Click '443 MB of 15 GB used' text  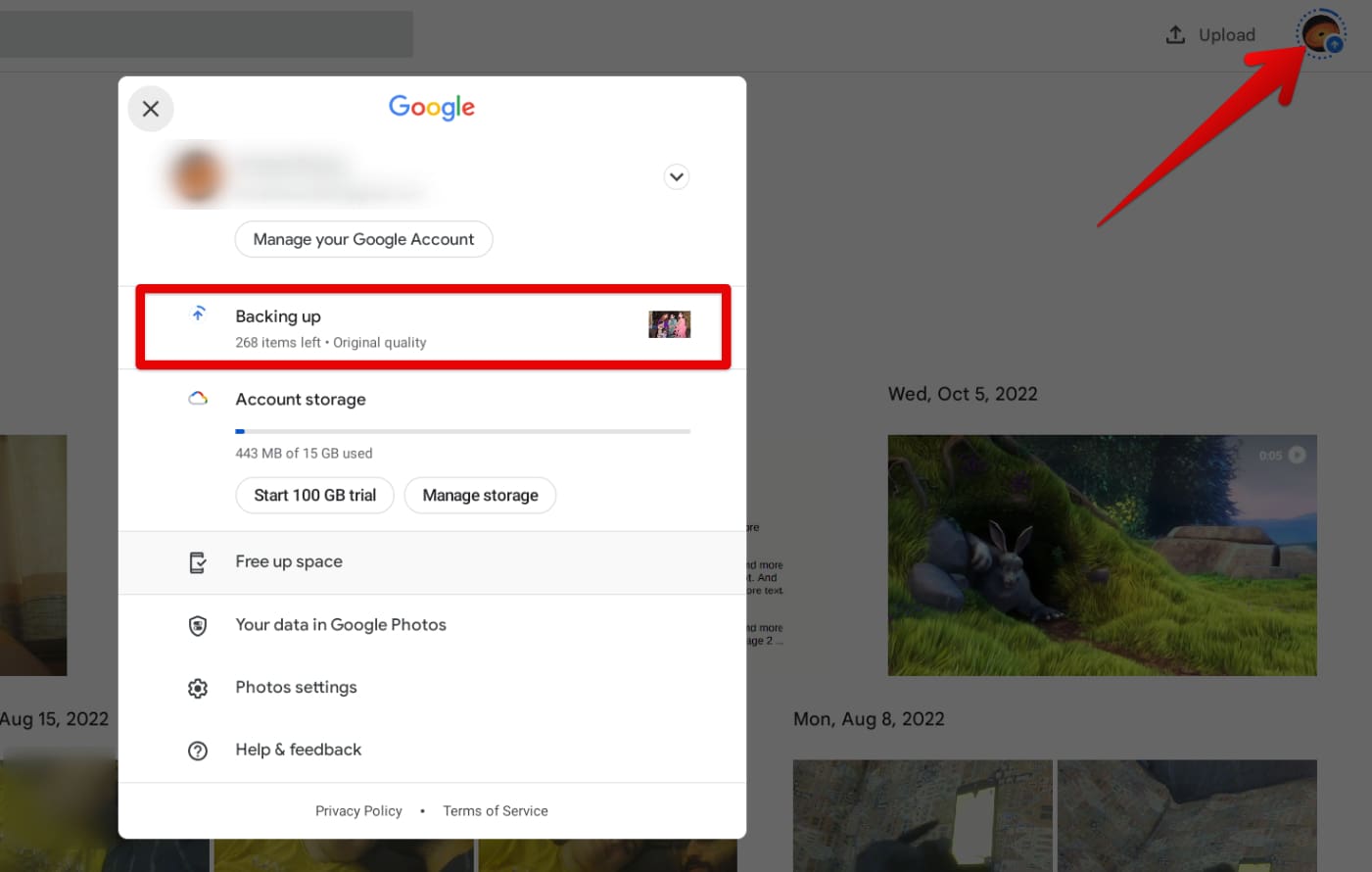click(304, 454)
